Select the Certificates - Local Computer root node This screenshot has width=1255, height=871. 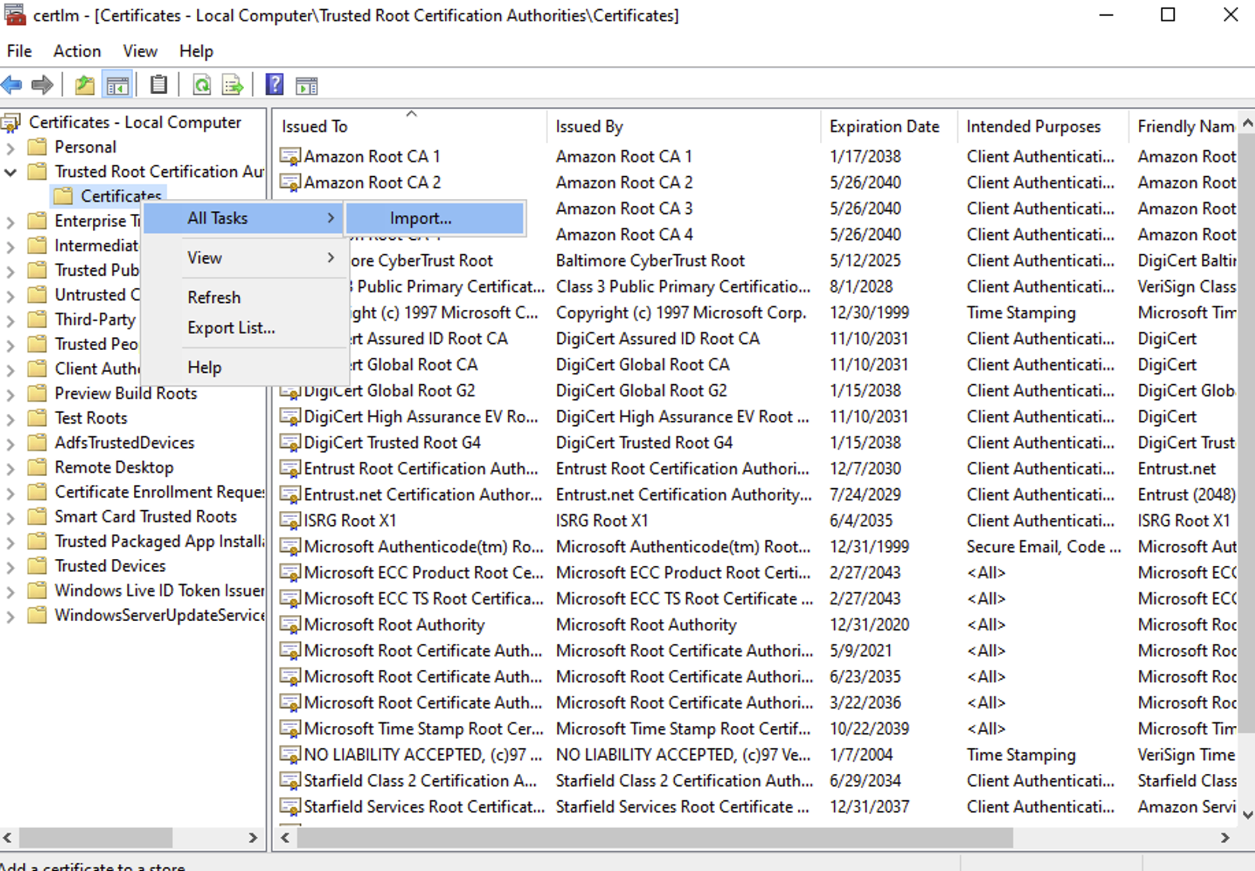[x=135, y=122]
